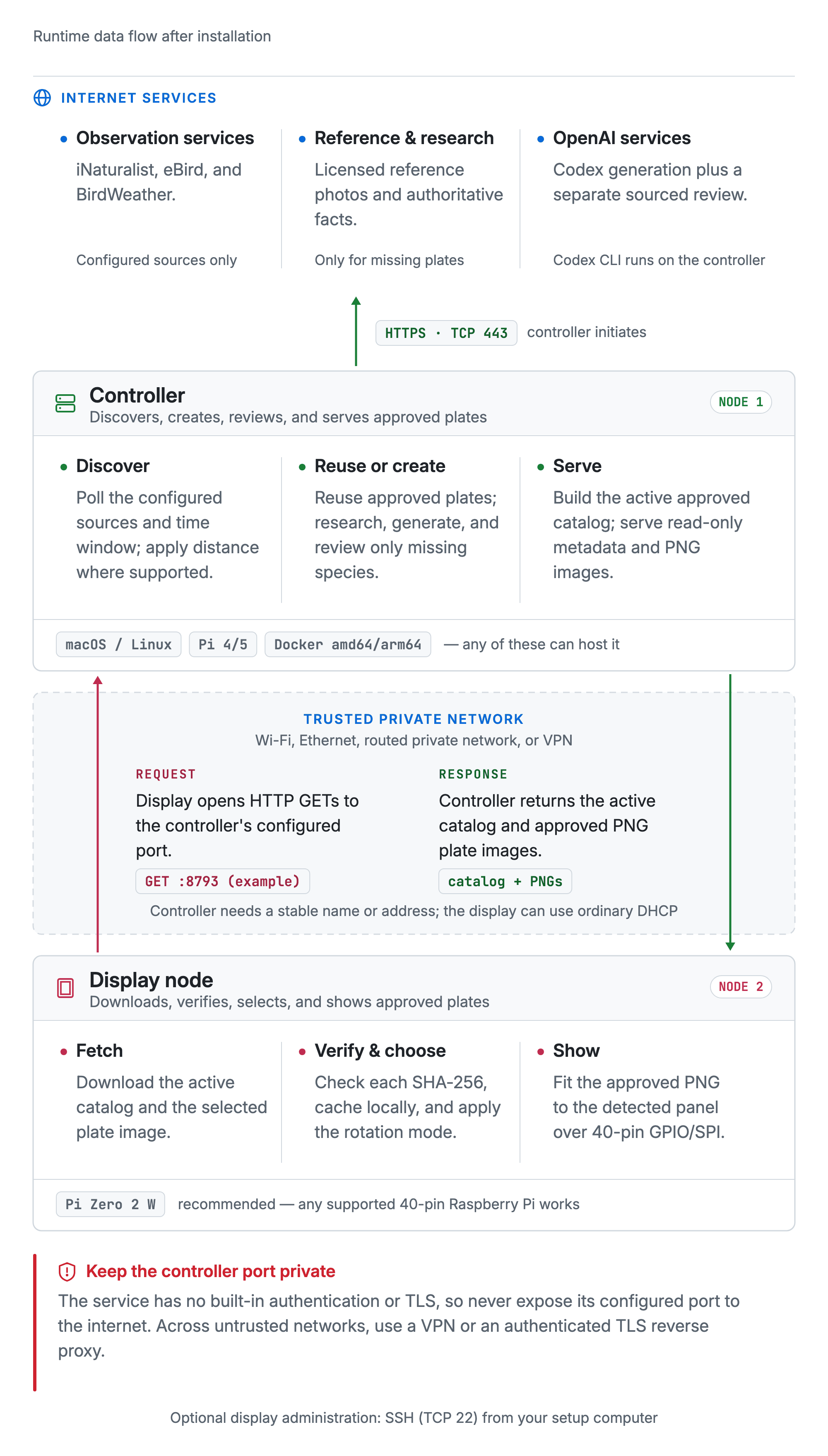Click the Display node panel icon
The image size is (828, 1456).
[65, 988]
